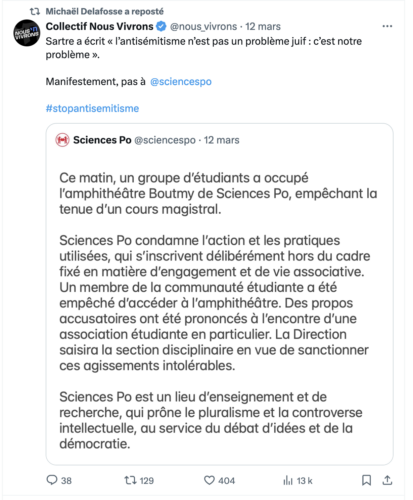Click the 12 mars date in quoted tweet

tap(222, 140)
